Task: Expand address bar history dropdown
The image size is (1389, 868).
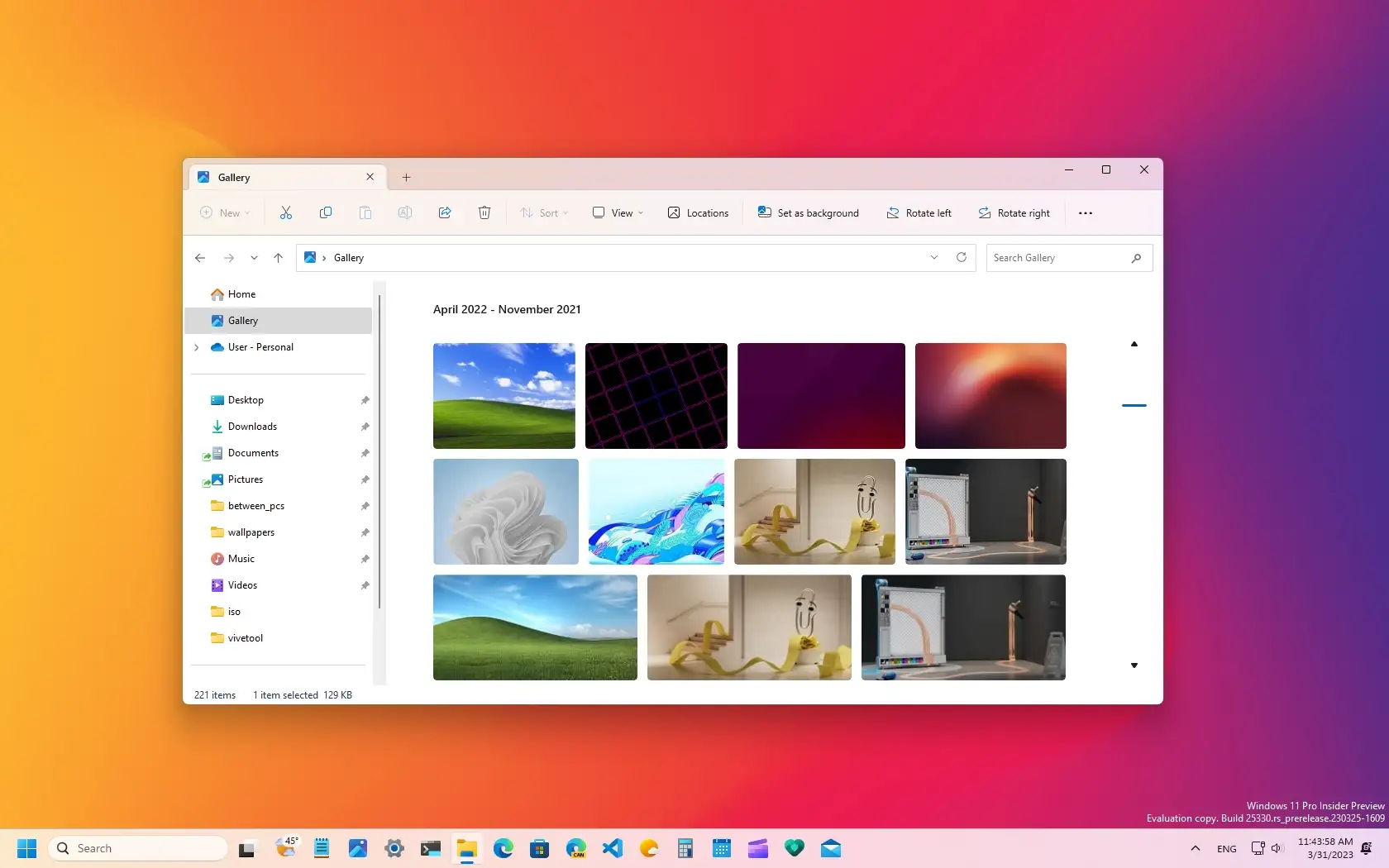Action: (934, 257)
